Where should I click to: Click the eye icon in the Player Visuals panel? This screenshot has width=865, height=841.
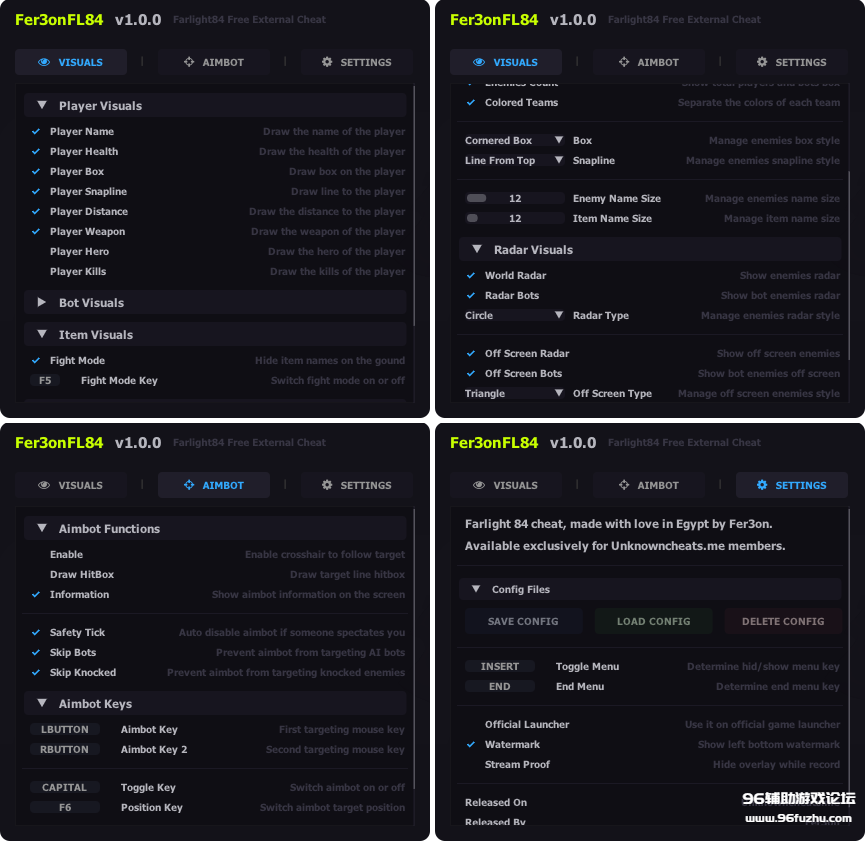44,62
